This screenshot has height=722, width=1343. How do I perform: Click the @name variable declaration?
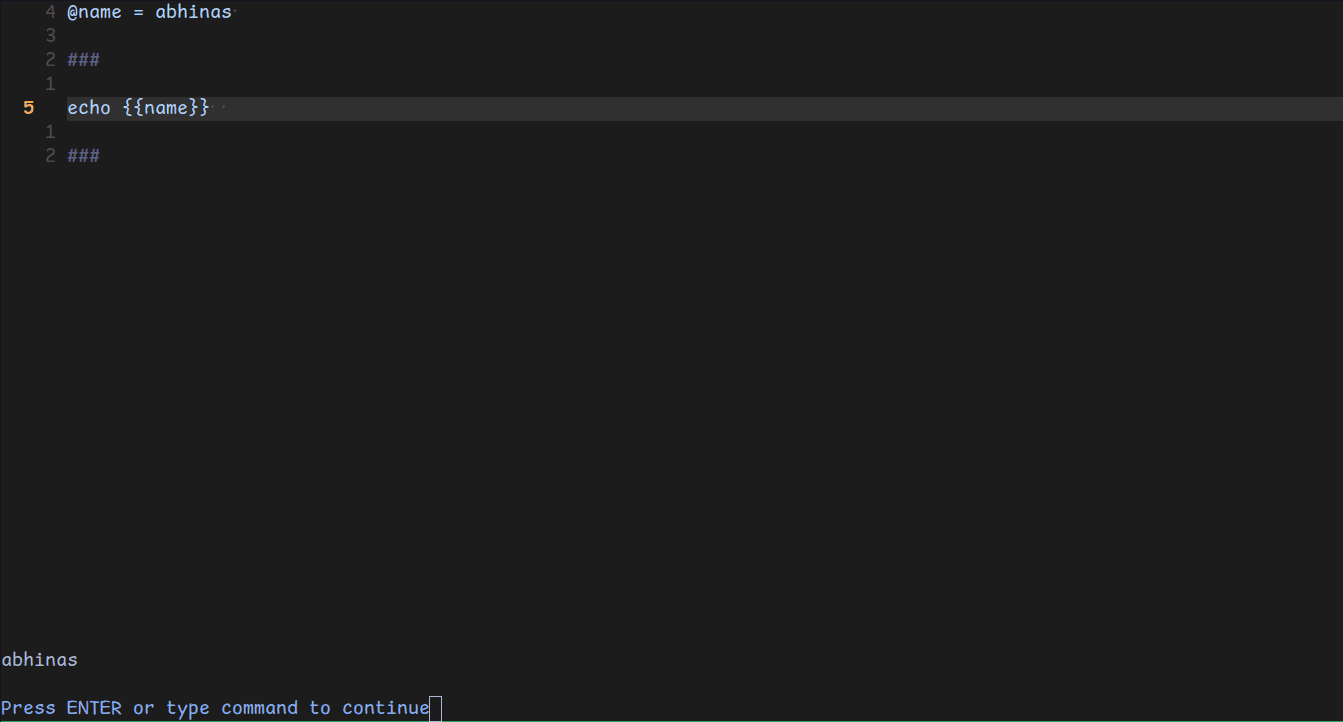pyautogui.click(x=95, y=13)
